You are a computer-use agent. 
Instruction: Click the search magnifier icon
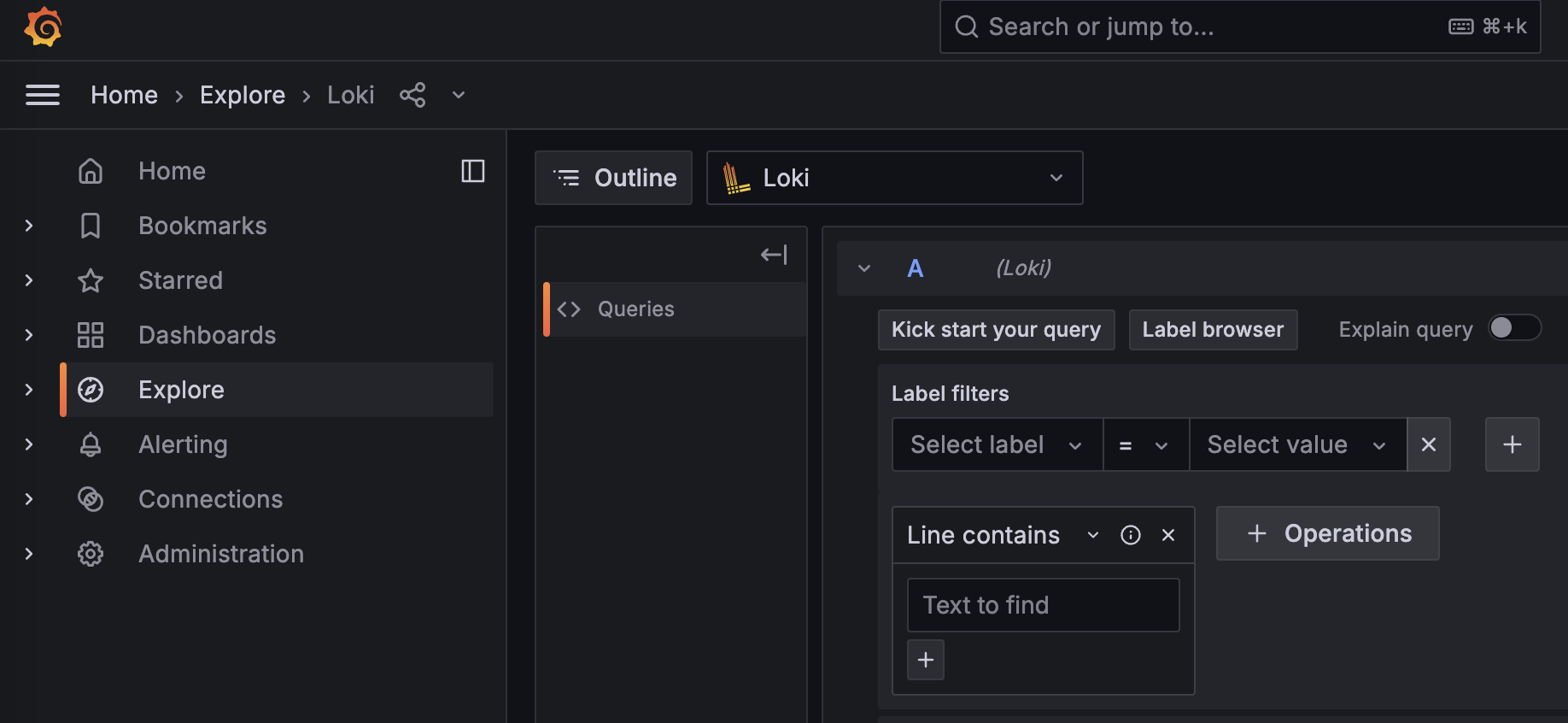pyautogui.click(x=966, y=26)
